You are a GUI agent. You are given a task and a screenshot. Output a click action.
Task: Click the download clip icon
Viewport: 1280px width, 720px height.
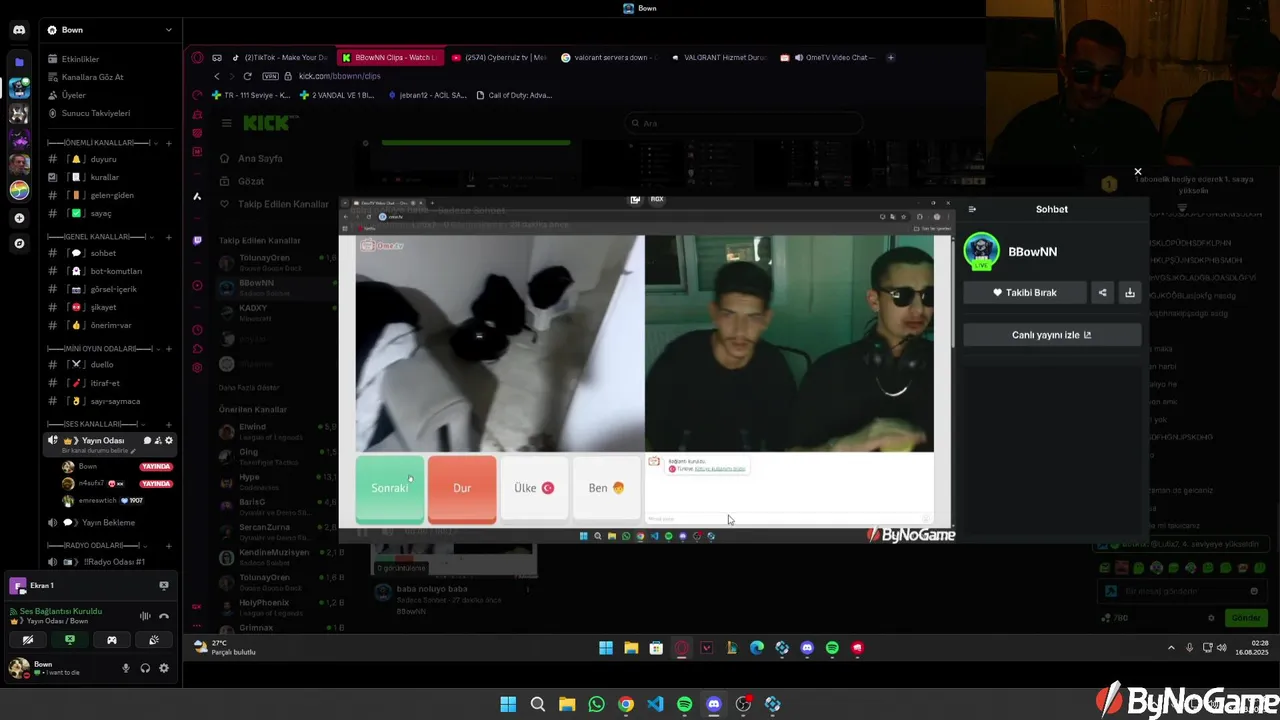pyautogui.click(x=1130, y=293)
